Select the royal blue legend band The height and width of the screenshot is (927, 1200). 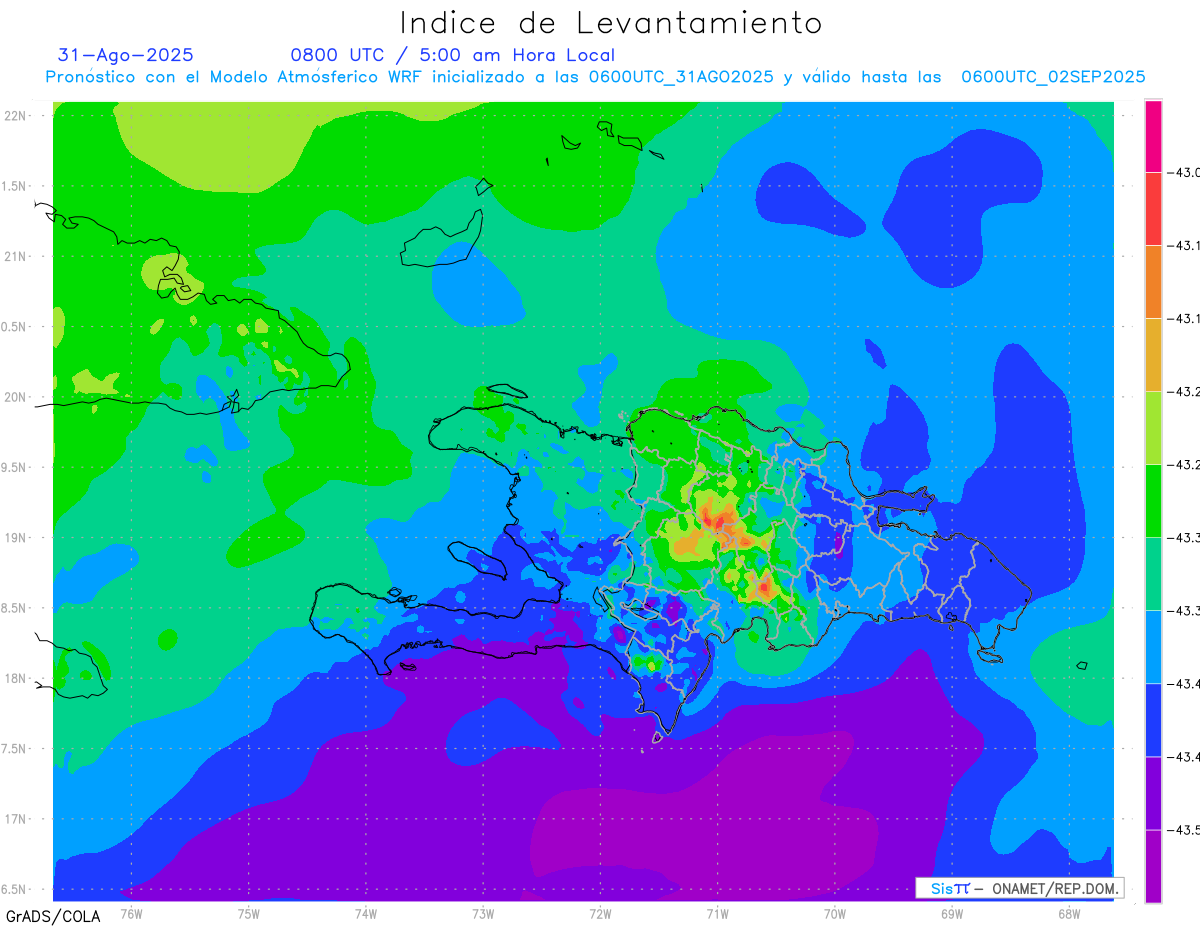(x=1153, y=720)
